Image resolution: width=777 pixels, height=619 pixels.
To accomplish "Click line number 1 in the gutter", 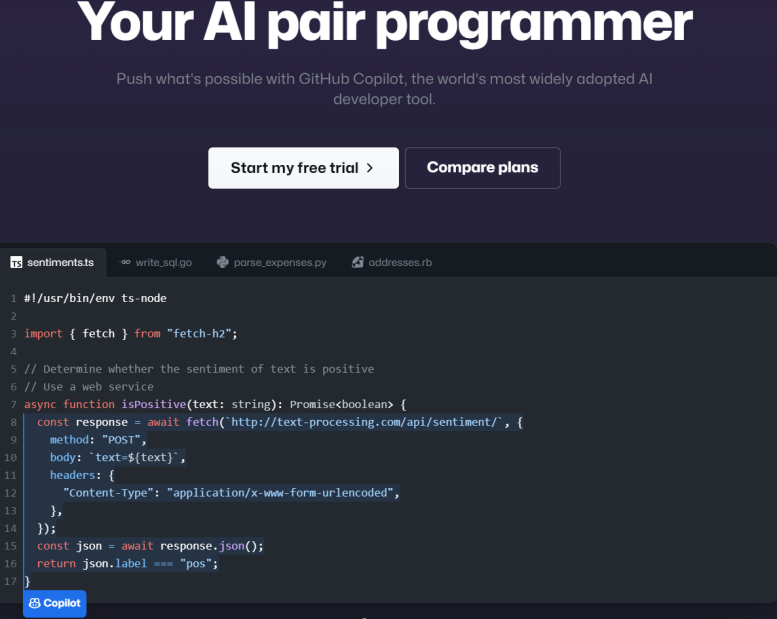I will tap(13, 298).
